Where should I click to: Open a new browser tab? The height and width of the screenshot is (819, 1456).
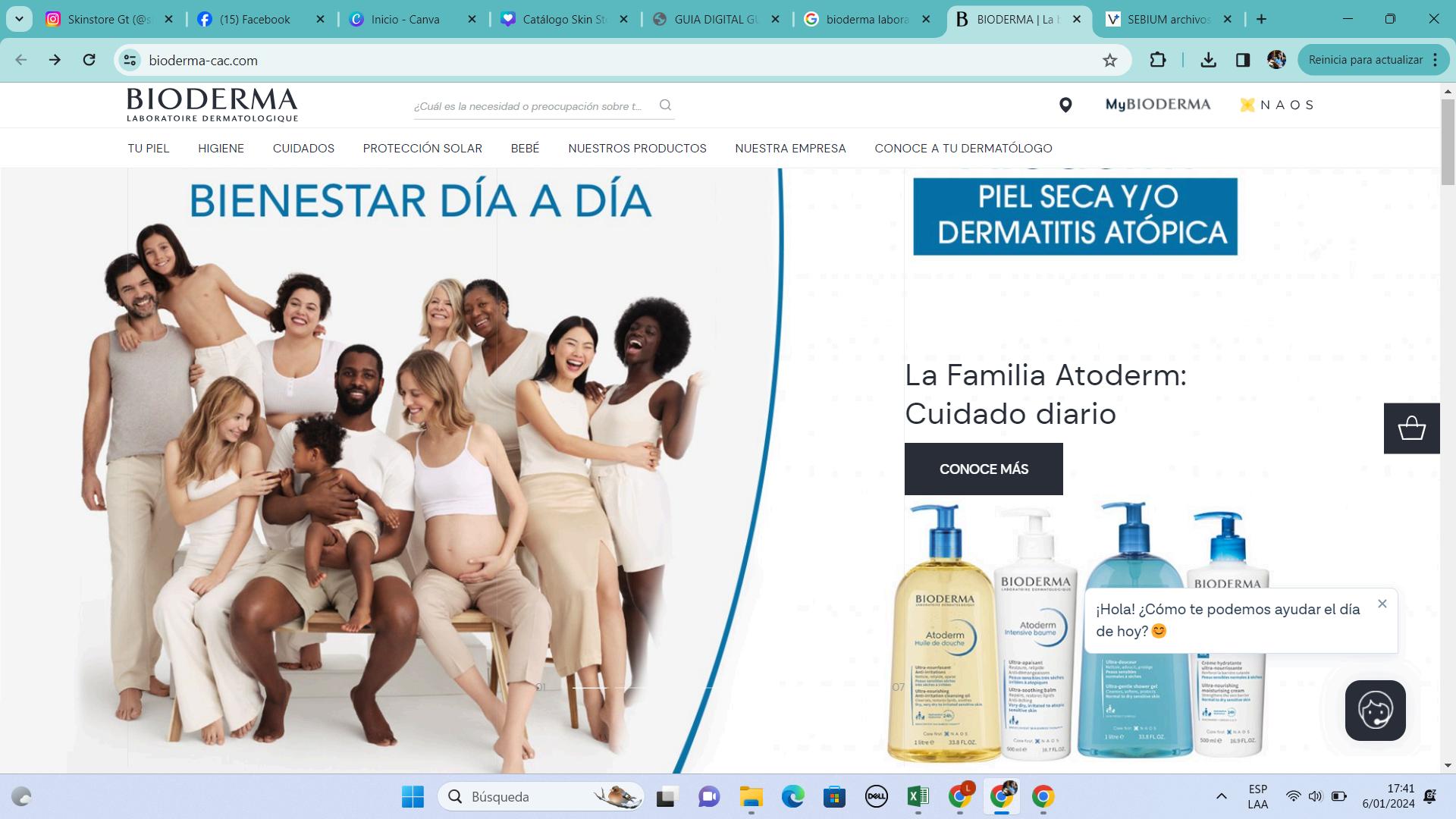point(1261,19)
